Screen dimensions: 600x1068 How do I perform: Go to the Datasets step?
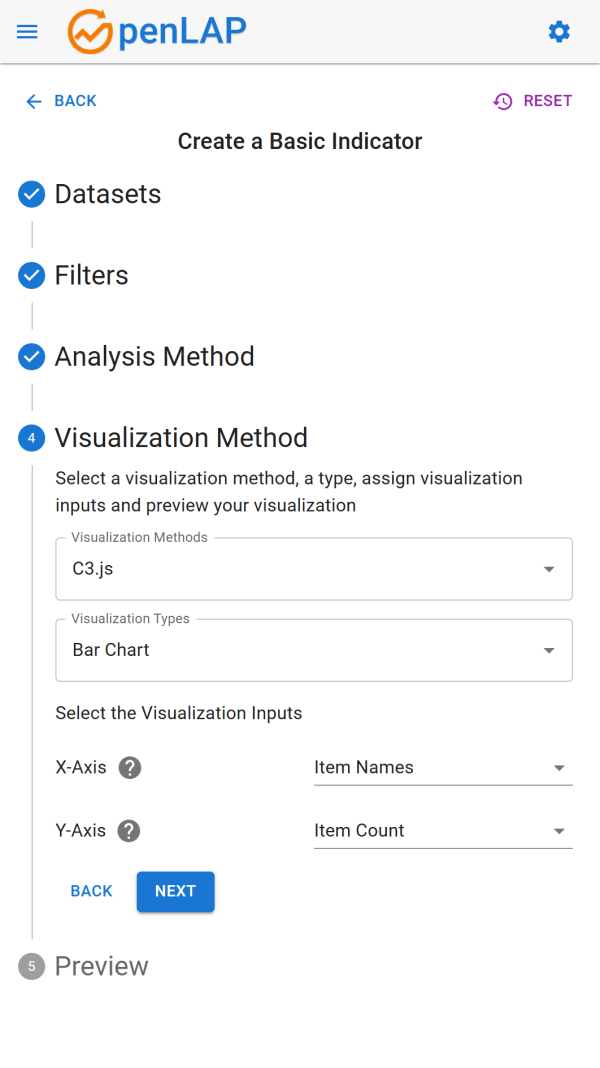click(108, 194)
